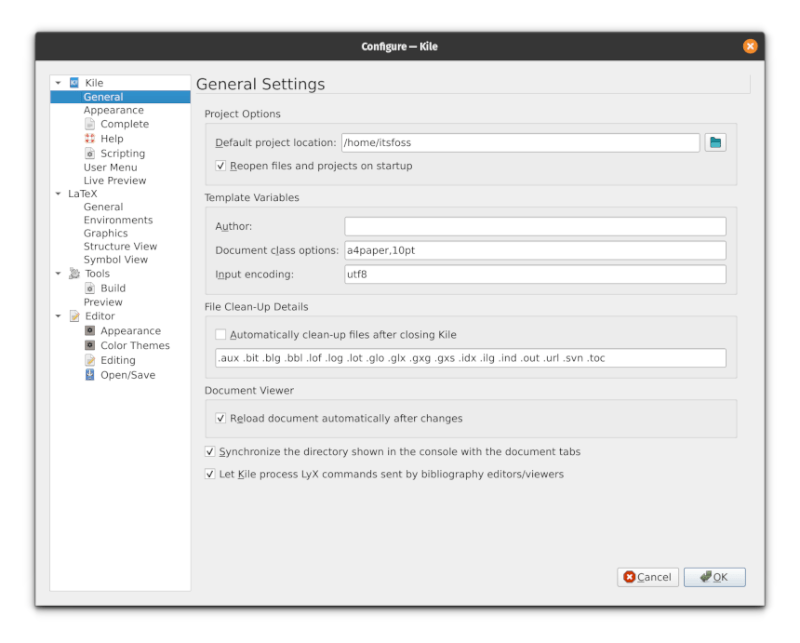
Task: Open Editor Appearance settings icon
Action: coord(90,330)
